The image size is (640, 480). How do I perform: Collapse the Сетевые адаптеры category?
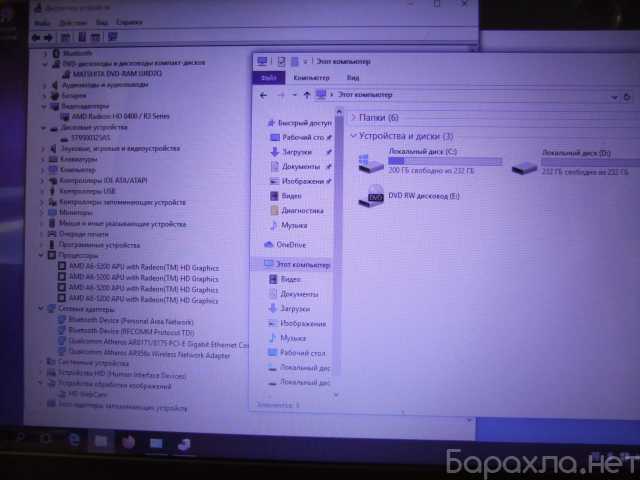pos(41,309)
